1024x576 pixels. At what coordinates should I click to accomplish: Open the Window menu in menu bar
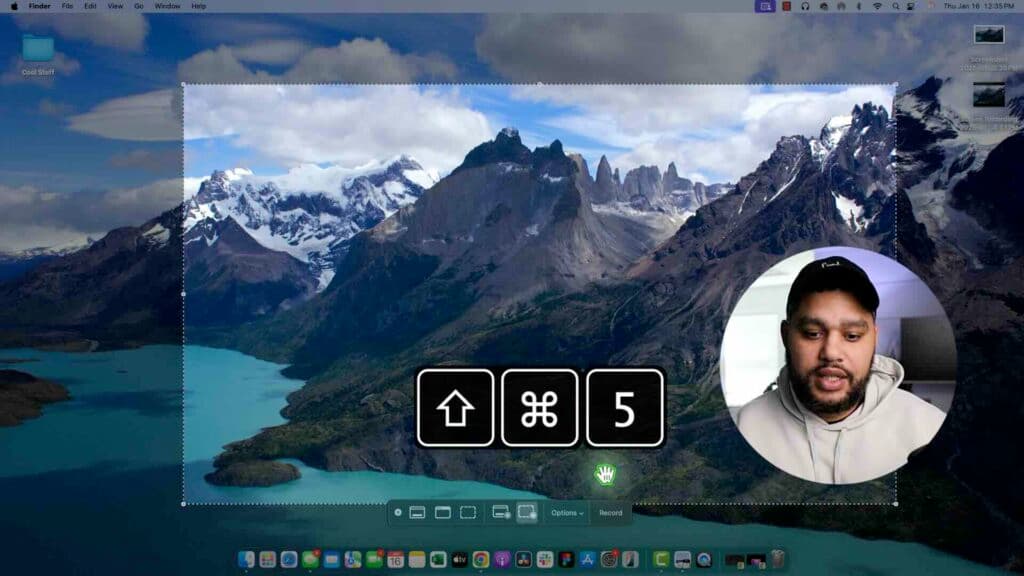167,6
